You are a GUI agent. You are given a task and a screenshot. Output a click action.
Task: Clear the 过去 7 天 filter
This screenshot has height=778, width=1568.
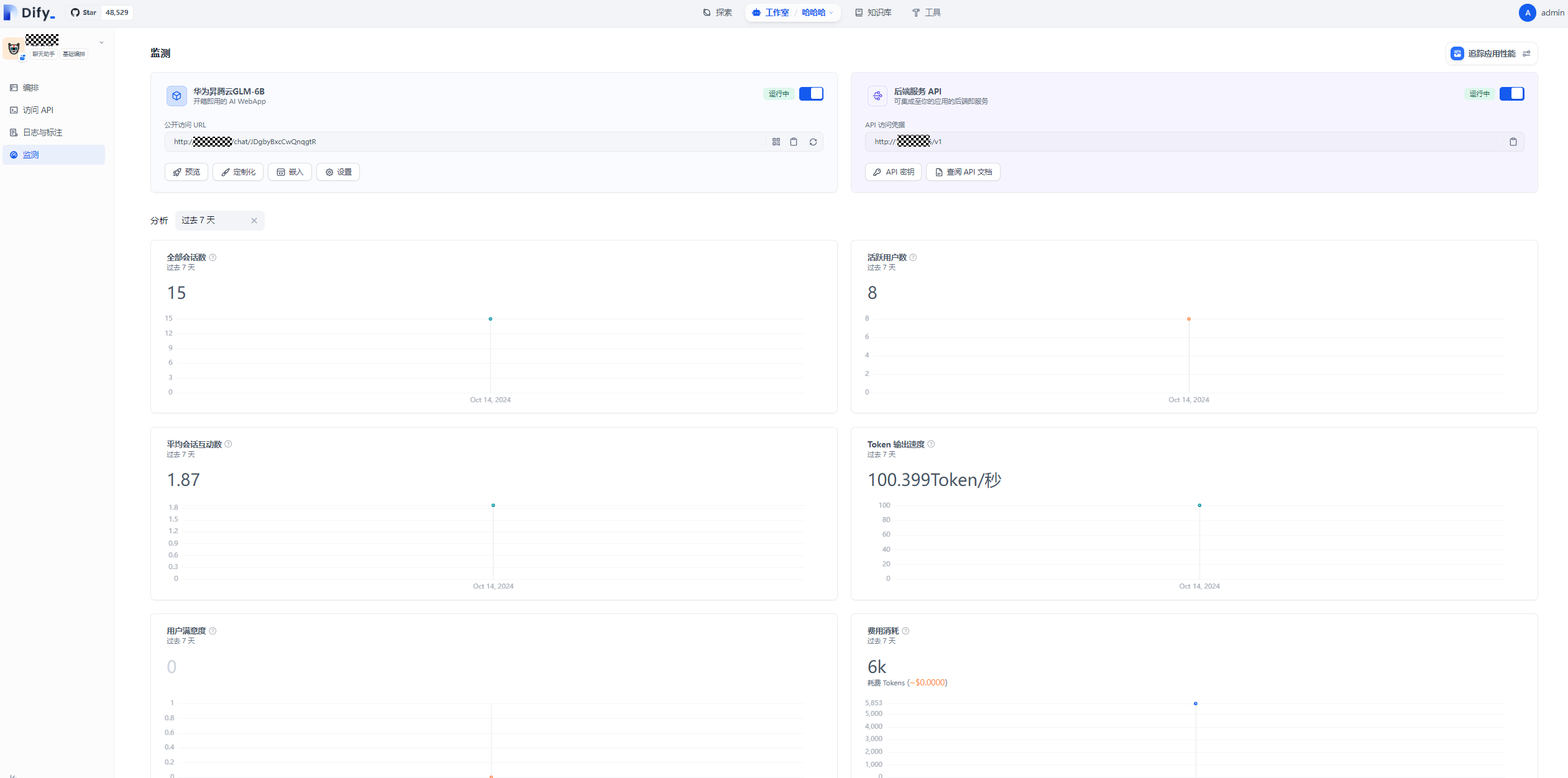[254, 221]
